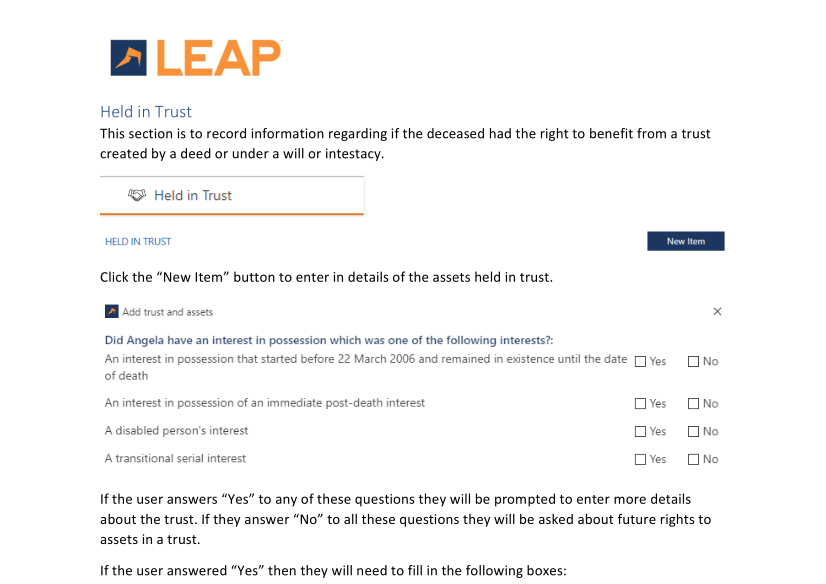Select Yes for disabled person's interest

(x=640, y=432)
